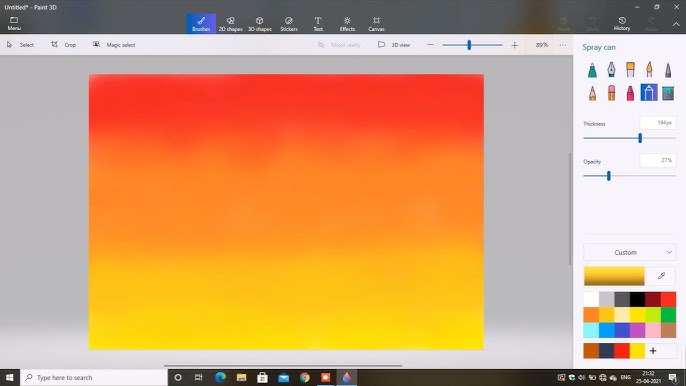Pick the pink color swatch
The image size is (686, 386).
653,330
